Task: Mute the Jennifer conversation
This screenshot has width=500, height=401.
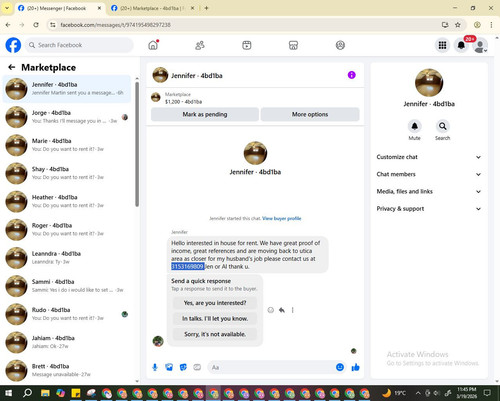Action: (x=414, y=126)
